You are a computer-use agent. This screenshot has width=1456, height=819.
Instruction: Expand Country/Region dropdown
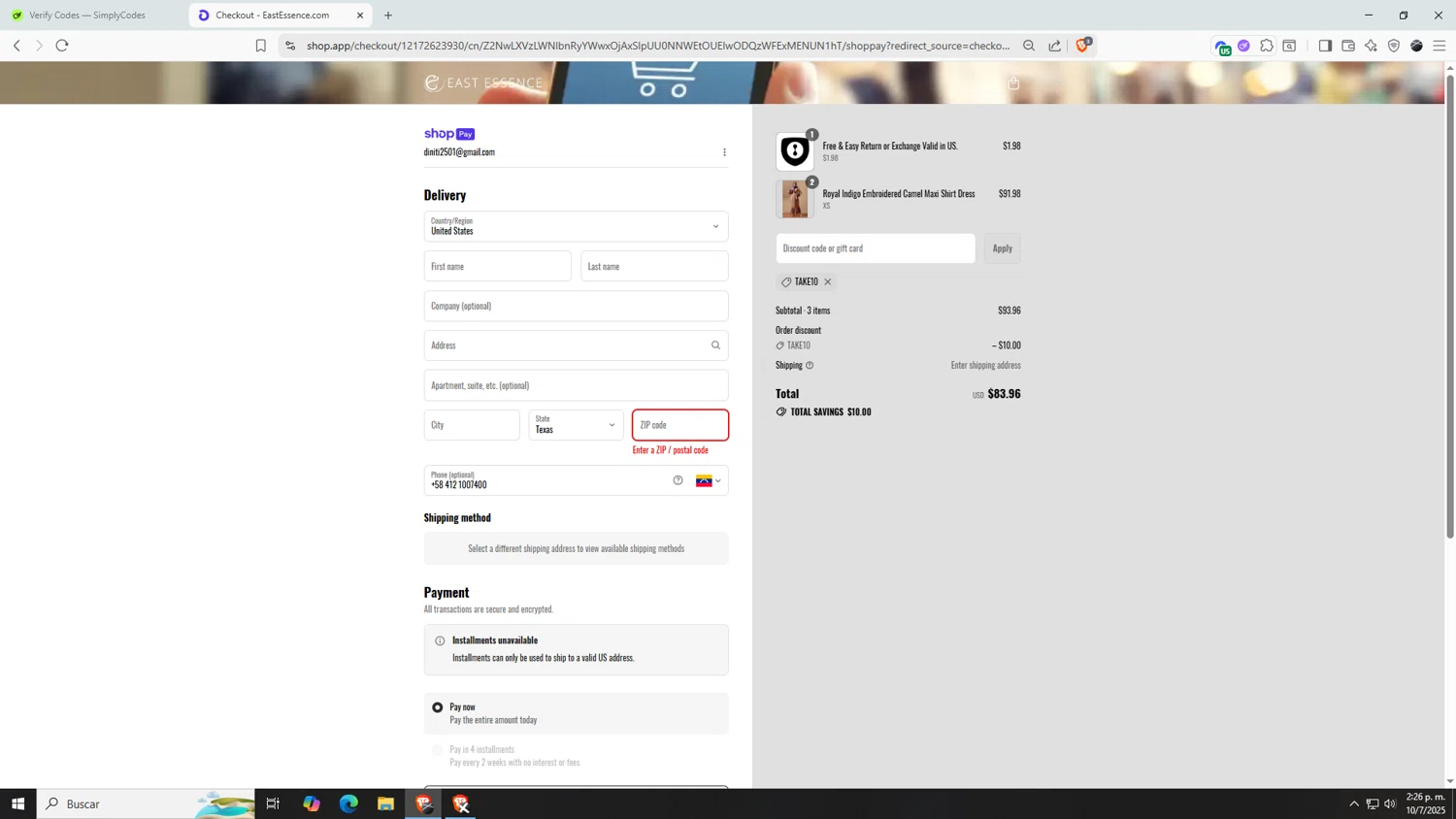[576, 226]
